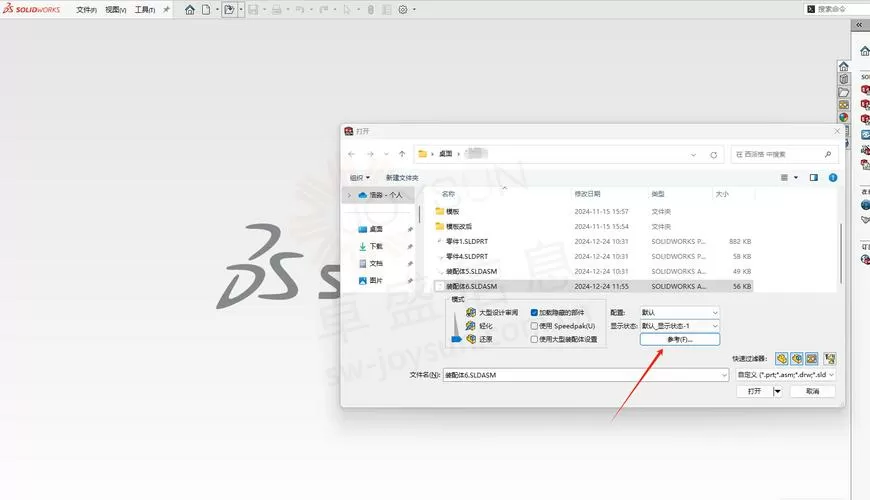Open the task pane Home tab icon
Screen dimensions: 870x500
click(x=843, y=66)
